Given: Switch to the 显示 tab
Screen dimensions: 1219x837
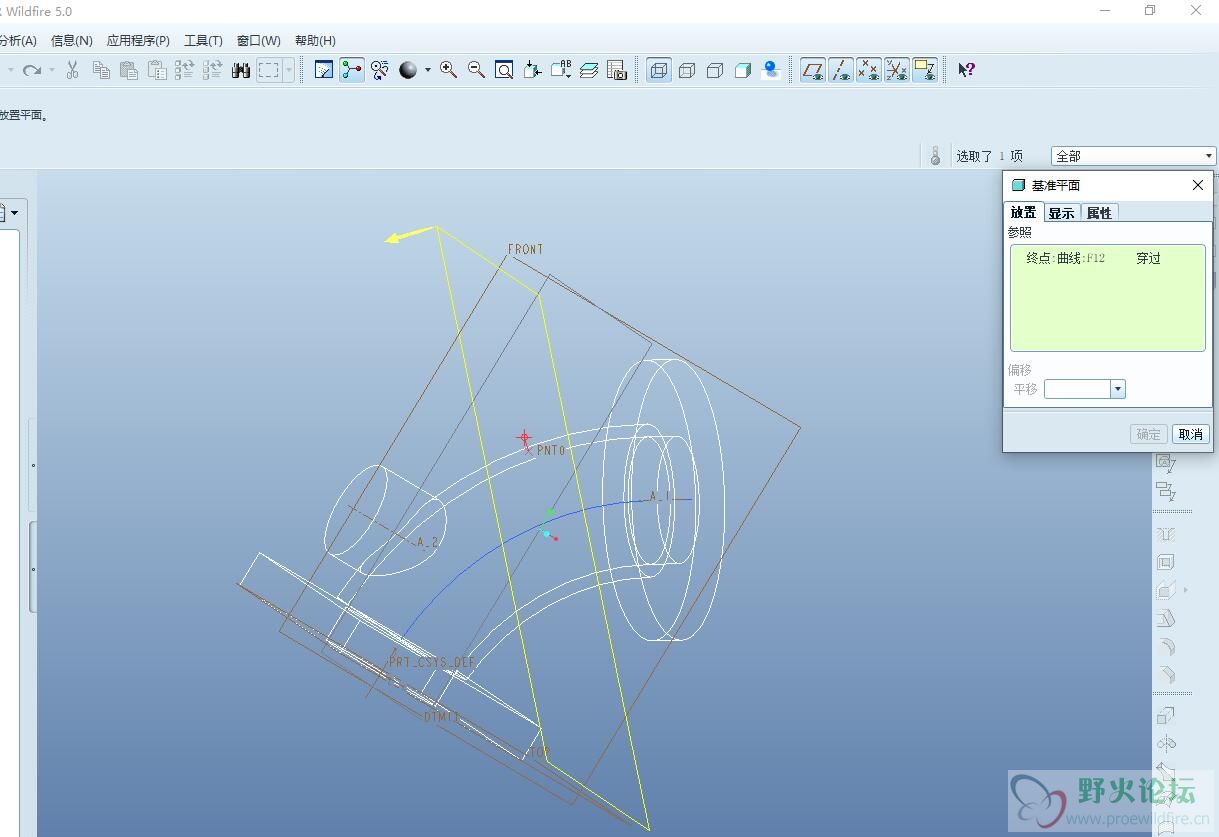Looking at the screenshot, I should pyautogui.click(x=1061, y=213).
